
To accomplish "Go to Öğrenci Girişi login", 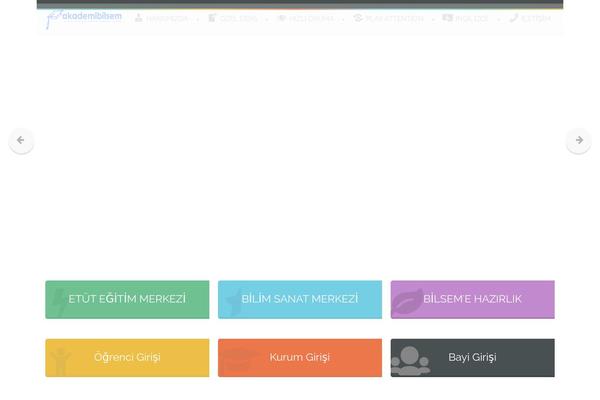I will coord(127,358).
